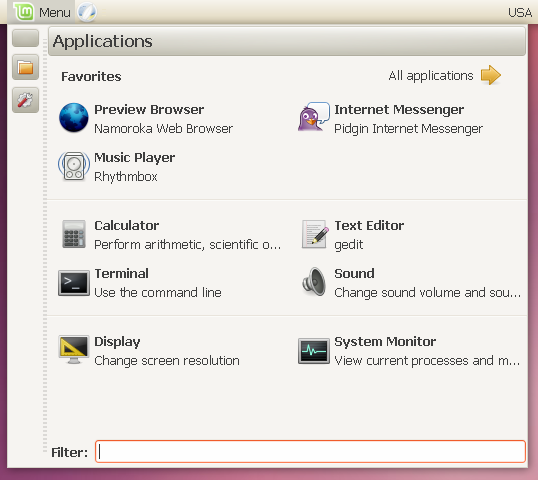Open the Display settings icon
This screenshot has width=538, height=480.
(73, 349)
